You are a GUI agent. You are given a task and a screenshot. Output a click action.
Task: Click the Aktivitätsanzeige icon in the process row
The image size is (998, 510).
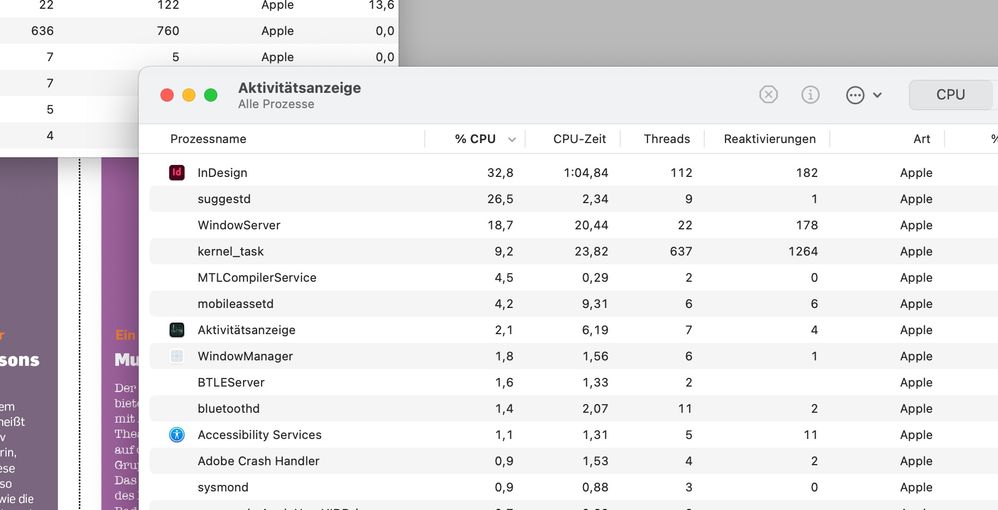point(177,330)
